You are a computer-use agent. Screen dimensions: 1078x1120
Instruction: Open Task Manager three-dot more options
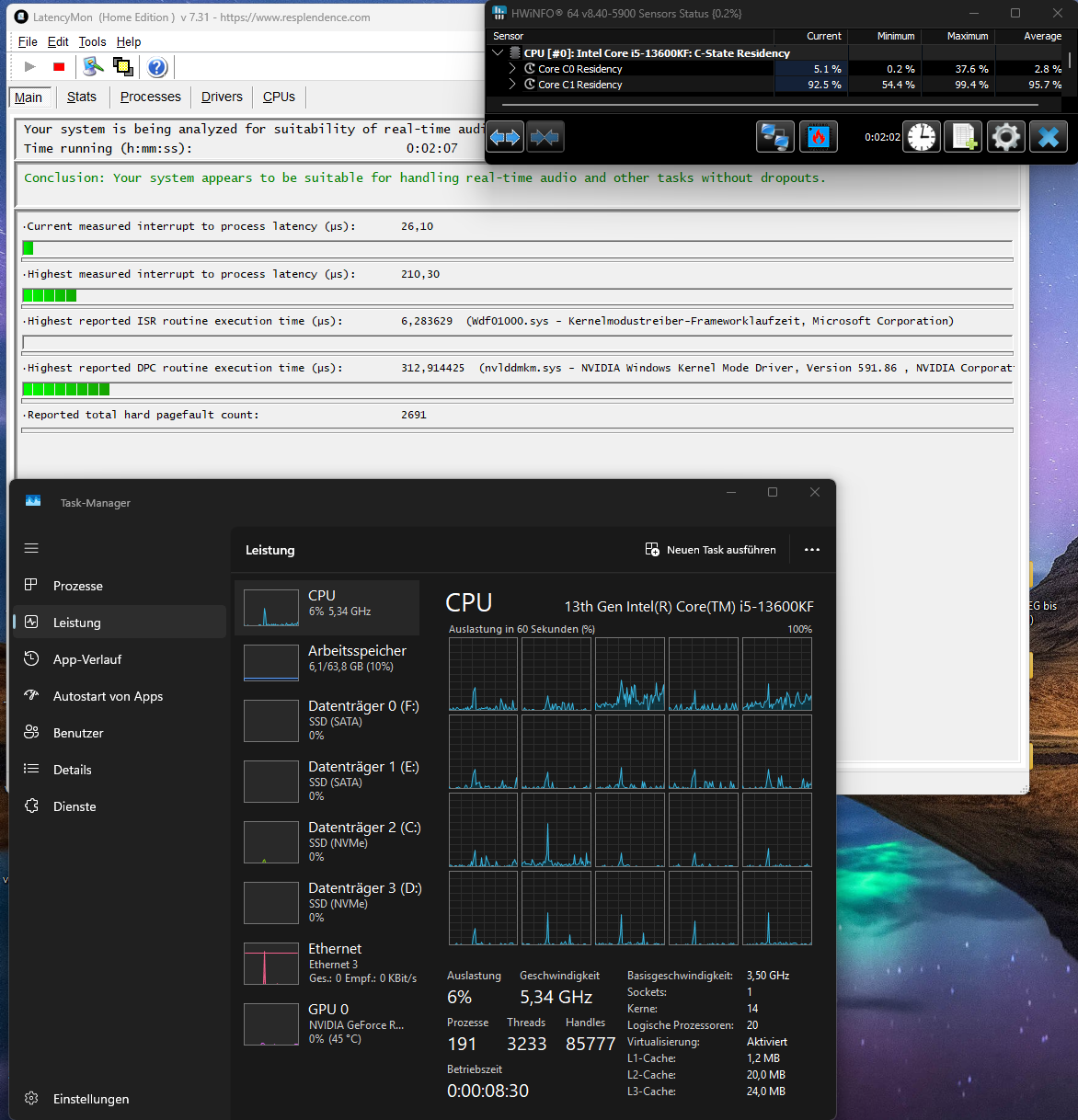pos(811,550)
